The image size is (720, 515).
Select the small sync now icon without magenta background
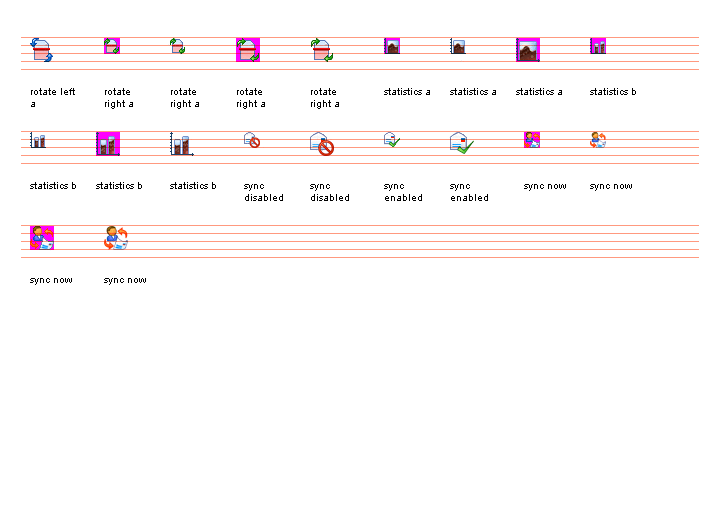(x=598, y=140)
